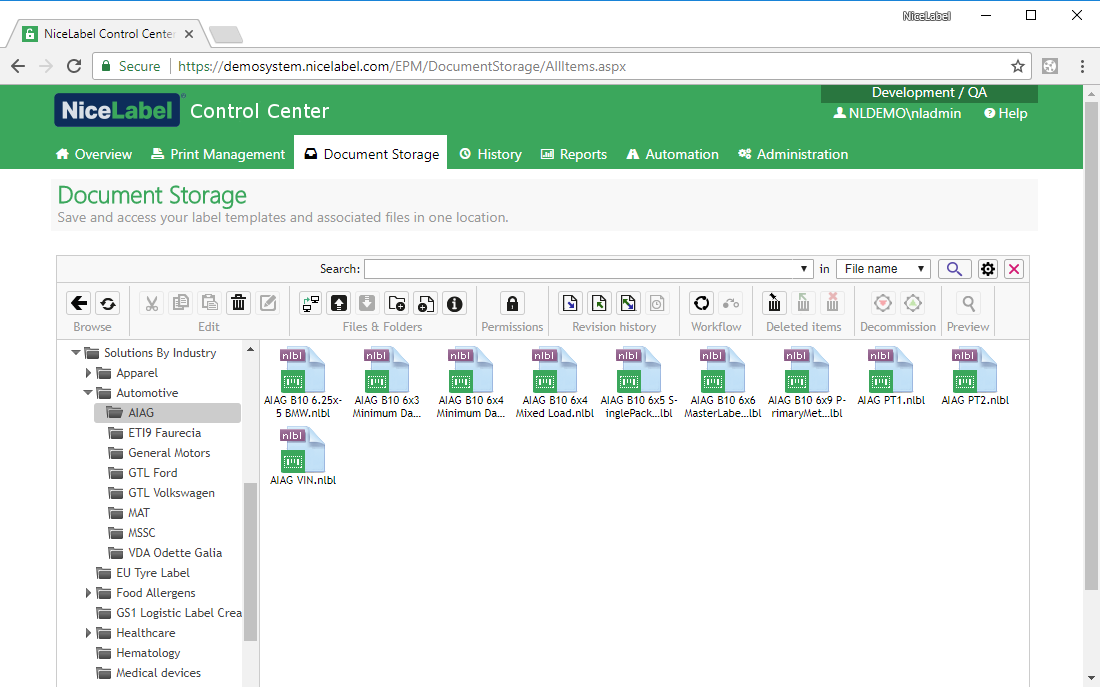Viewport: 1100px width, 687px height.
Task: Click the red X purge icon in Deleted items
Action: (832, 303)
